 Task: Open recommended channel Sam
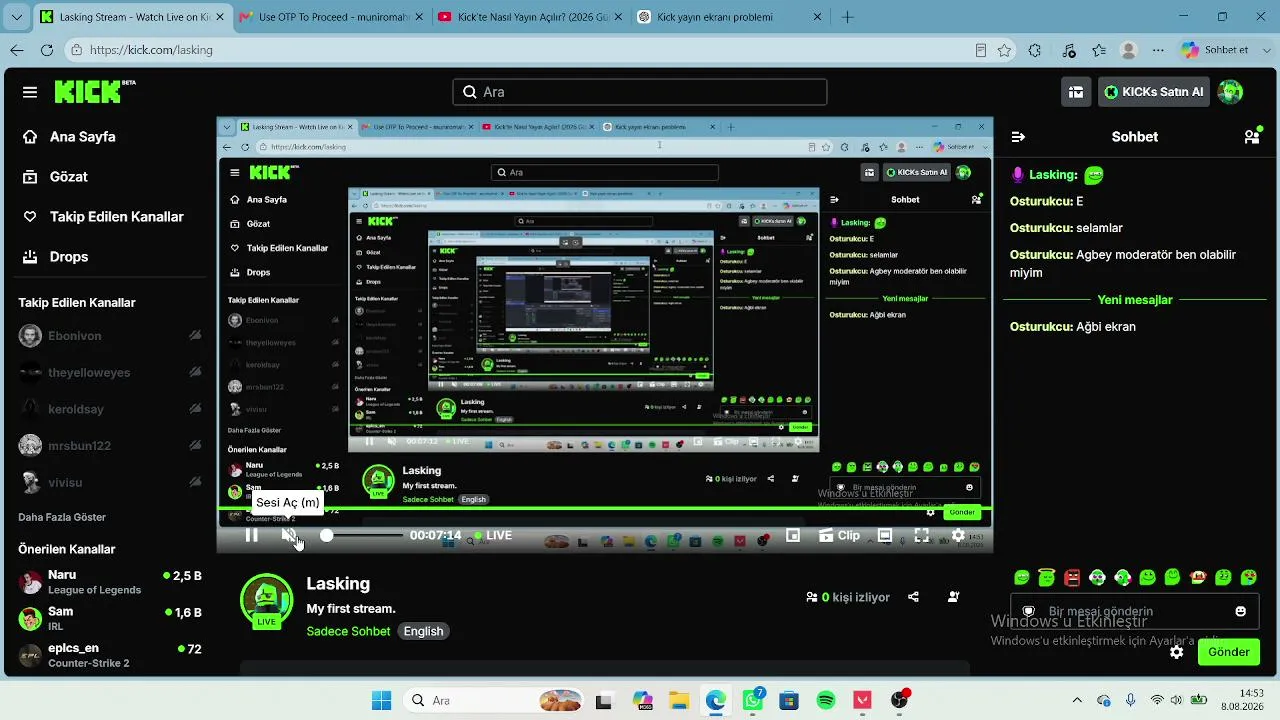tap(110, 618)
